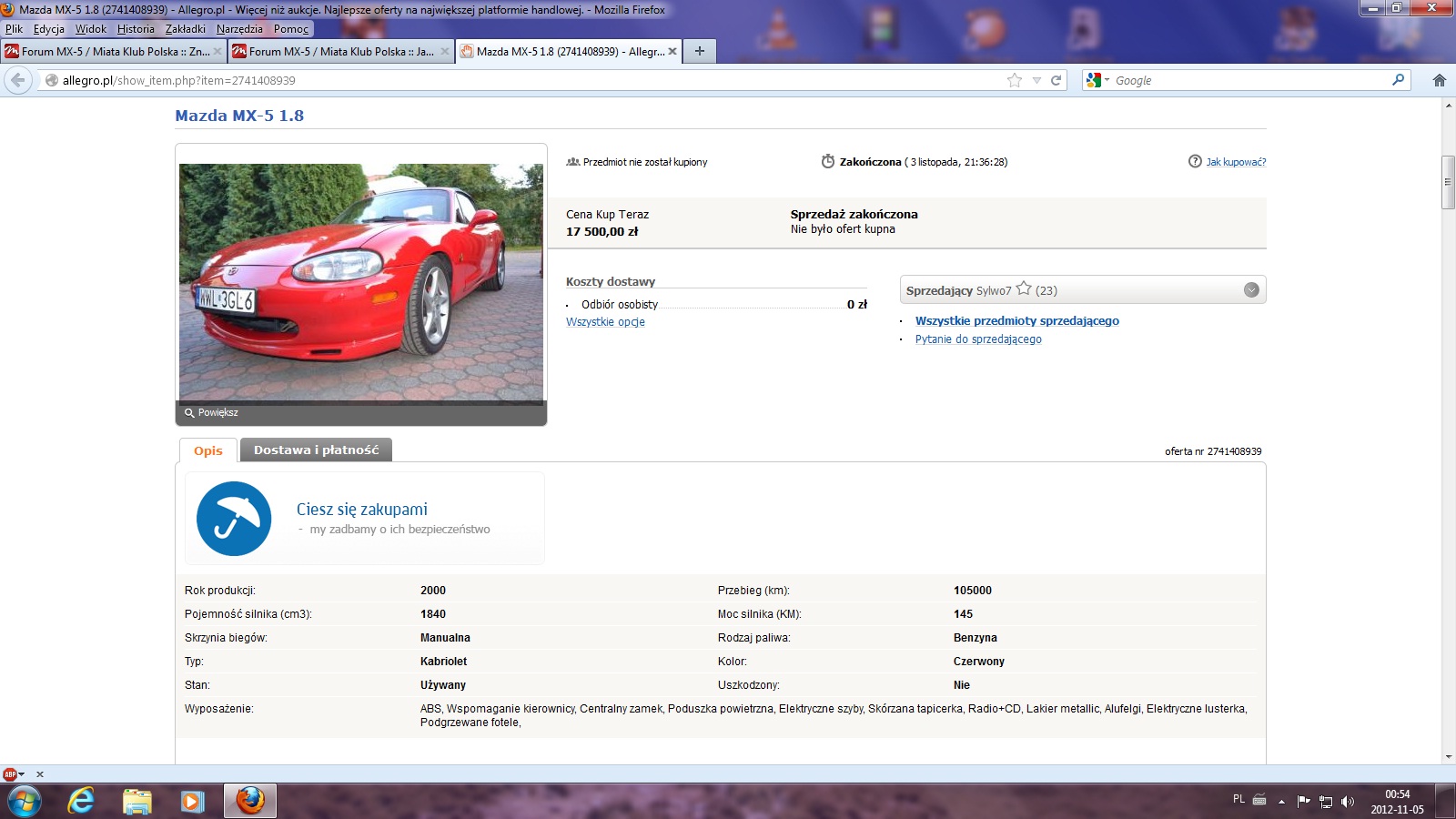Image resolution: width=1456 pixels, height=819 pixels.
Task: Switch to first Forum MX-5 Zn... tab
Action: coord(114,52)
